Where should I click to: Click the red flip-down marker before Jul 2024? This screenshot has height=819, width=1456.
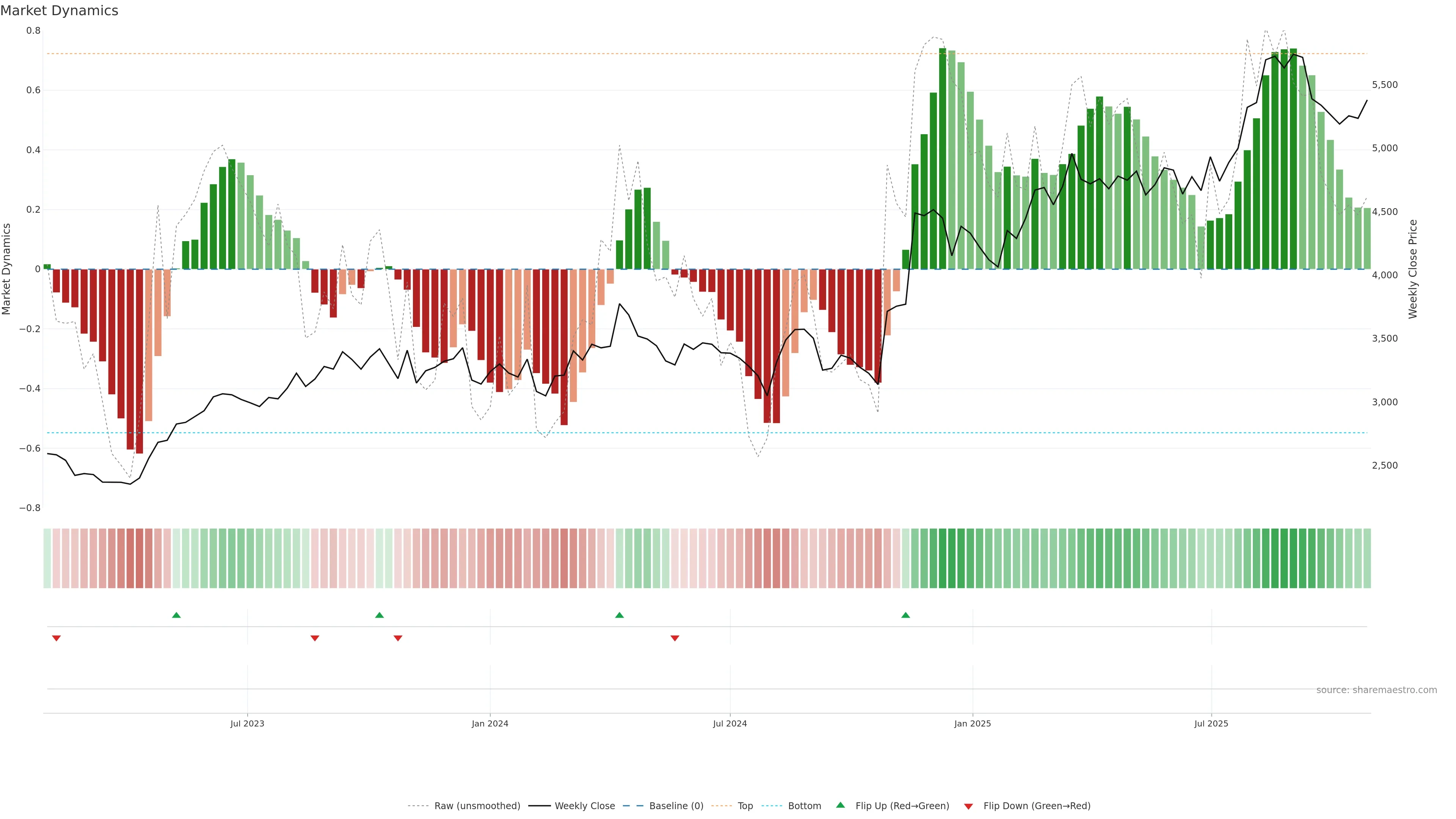click(674, 638)
